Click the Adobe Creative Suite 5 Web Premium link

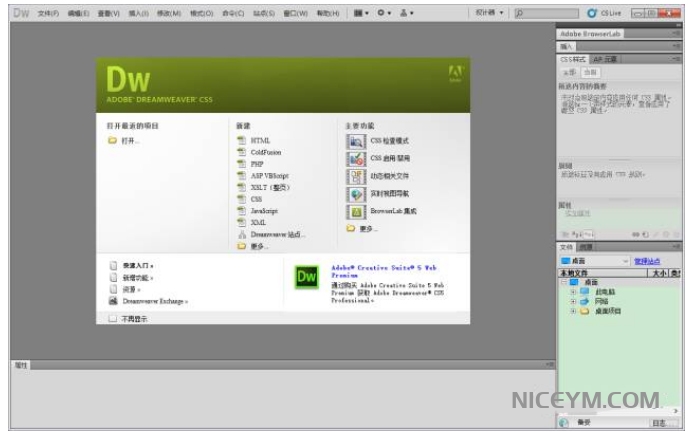tap(384, 271)
